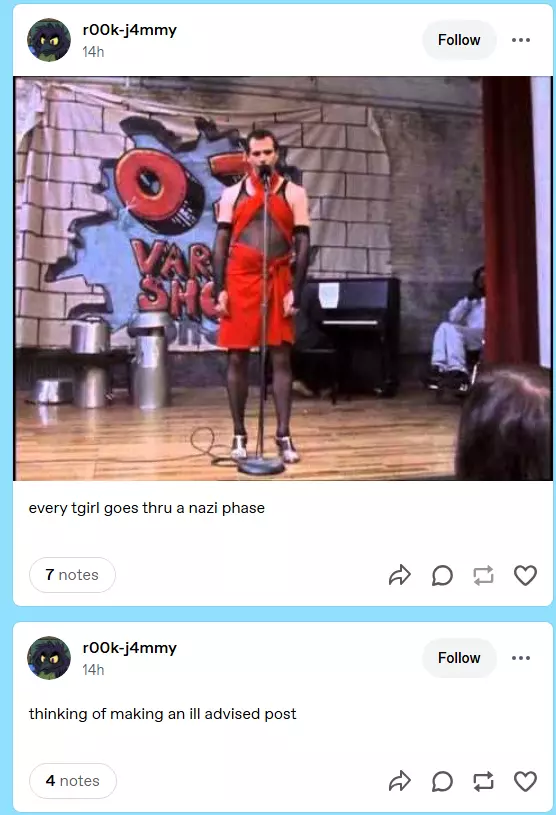Image resolution: width=556 pixels, height=815 pixels.
Task: Follow r00k-j4mmy from the first post
Action: pos(459,40)
